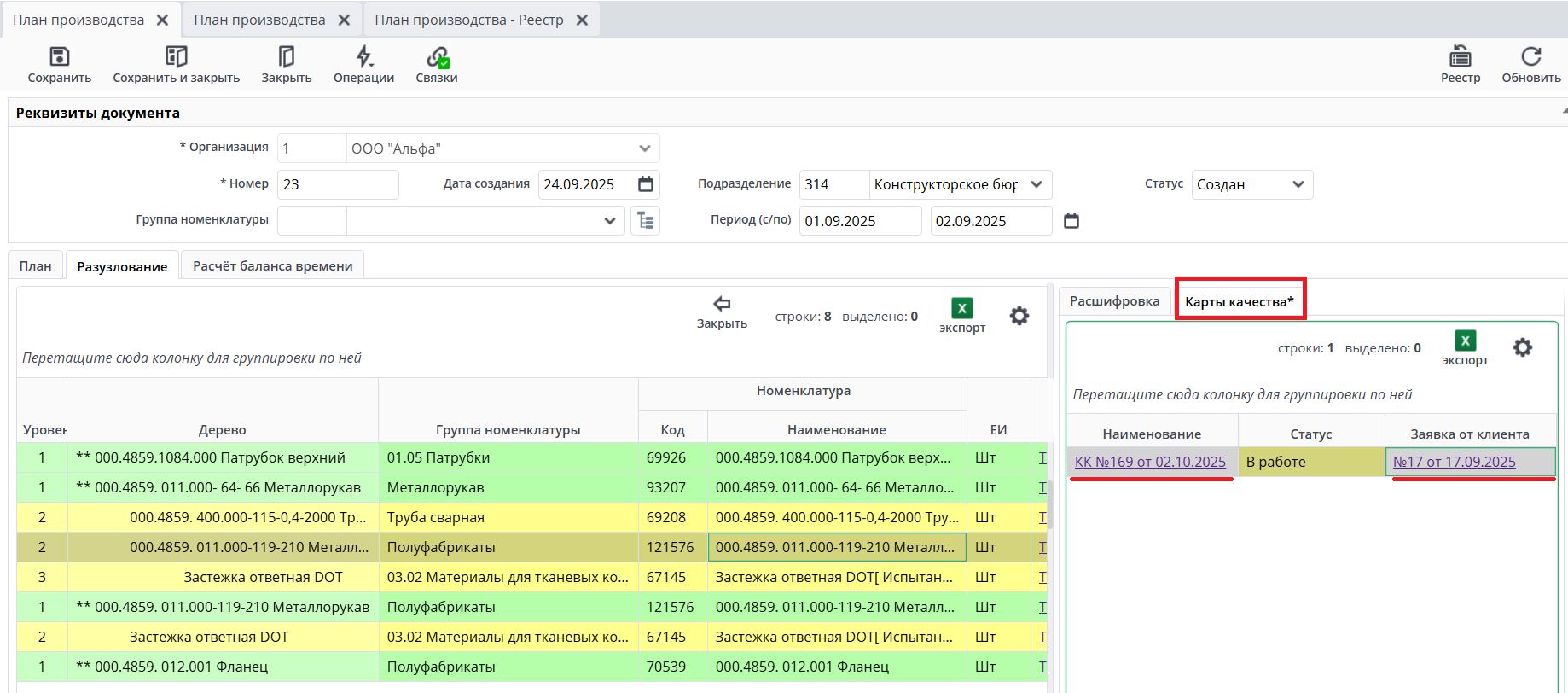Expand the Статус dropdown showing Создан
This screenshot has height=693, width=1568.
pos(1298,184)
